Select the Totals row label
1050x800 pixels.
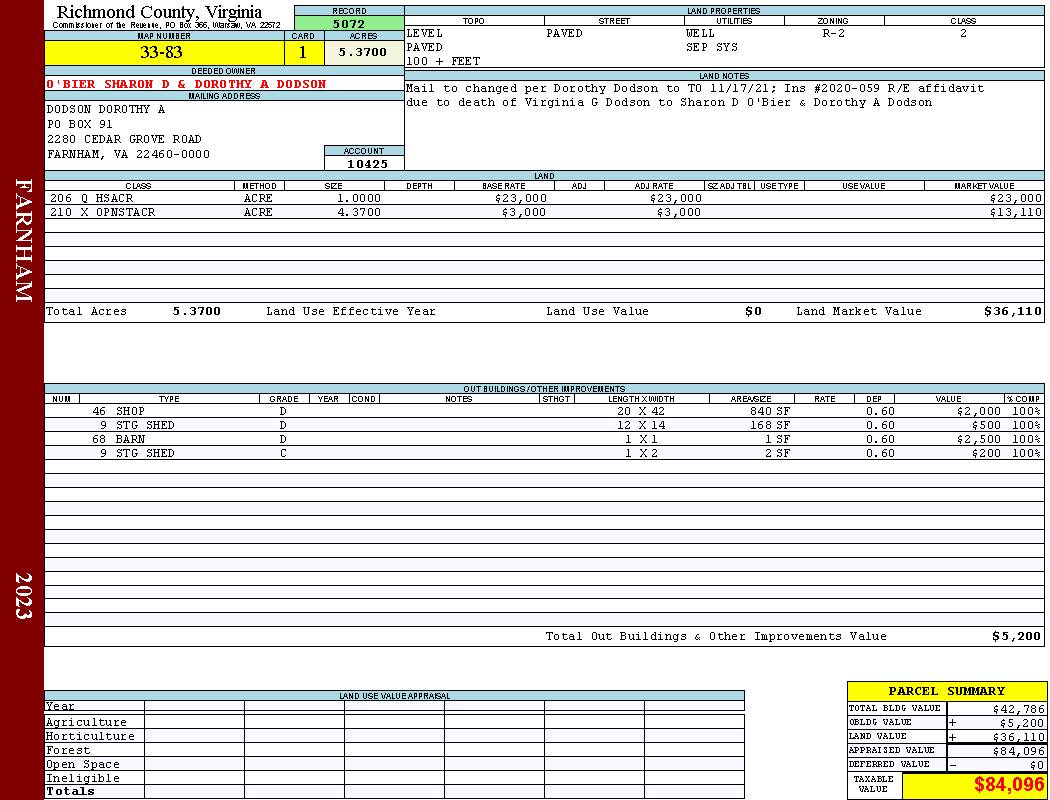[70, 791]
